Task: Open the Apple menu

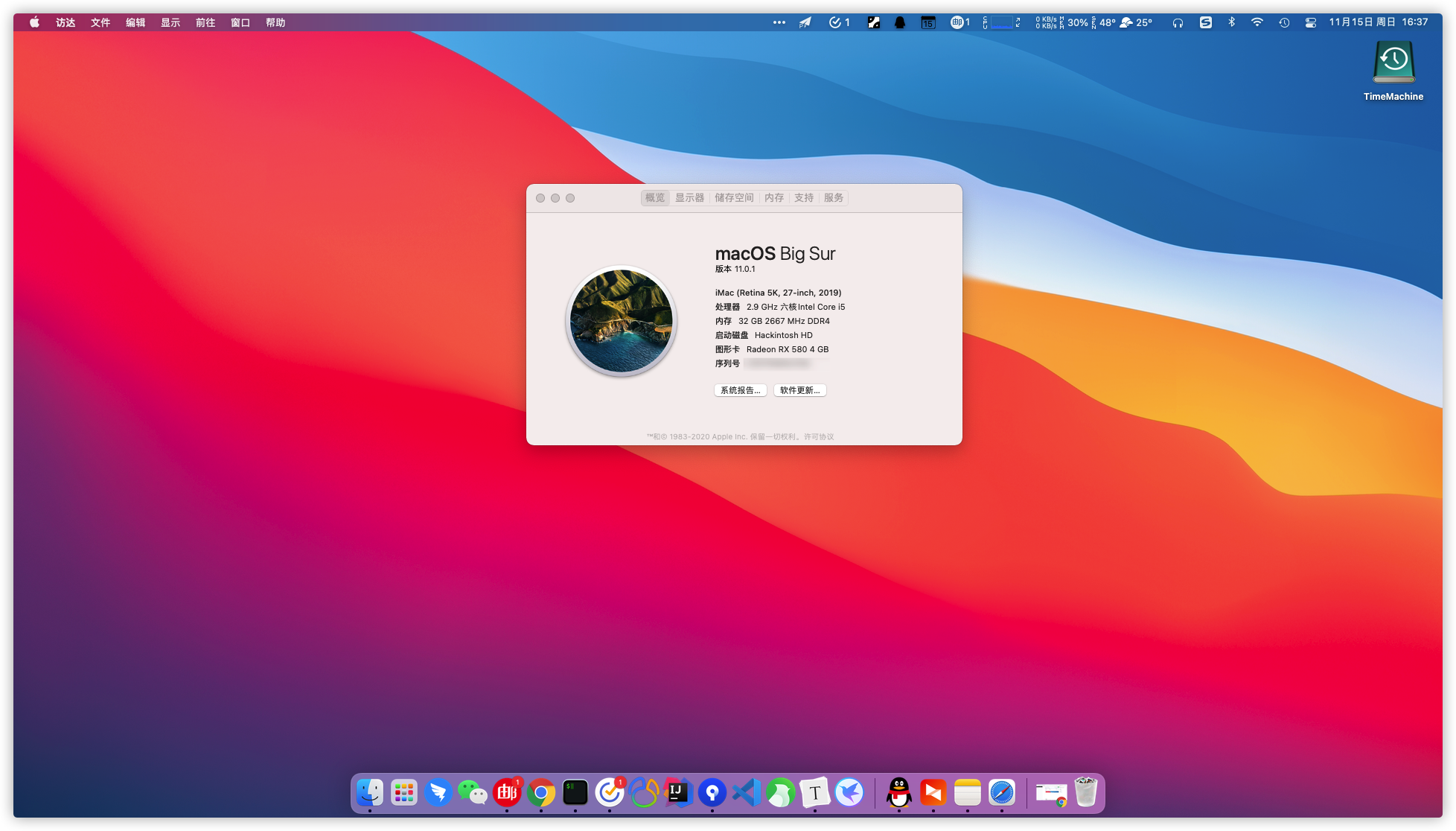Action: [34, 22]
